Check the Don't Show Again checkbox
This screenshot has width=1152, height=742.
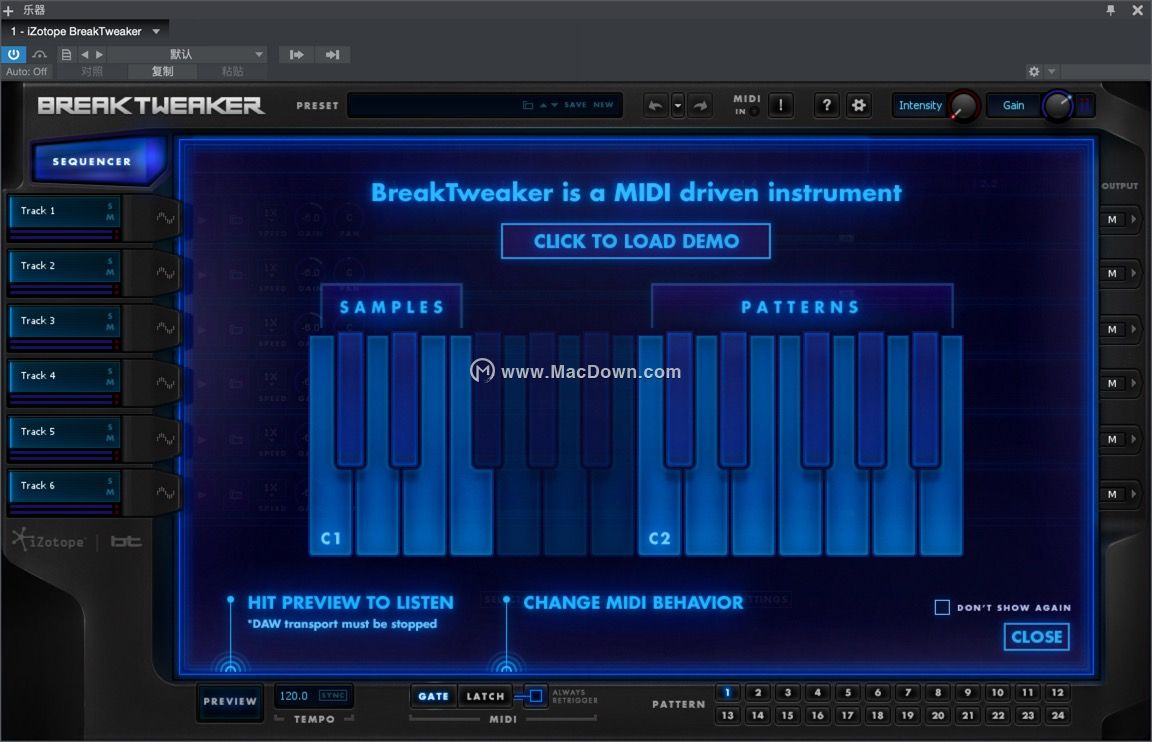click(942, 608)
